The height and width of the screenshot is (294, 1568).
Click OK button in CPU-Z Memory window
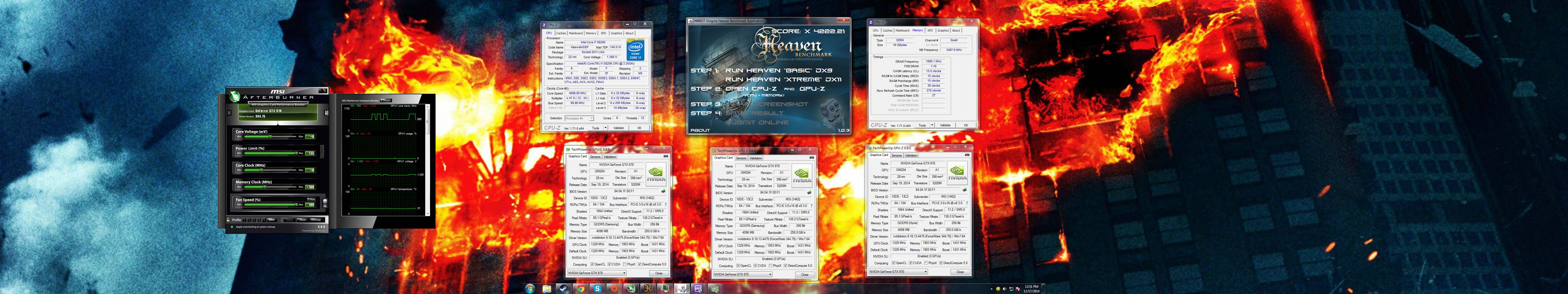(x=966, y=125)
